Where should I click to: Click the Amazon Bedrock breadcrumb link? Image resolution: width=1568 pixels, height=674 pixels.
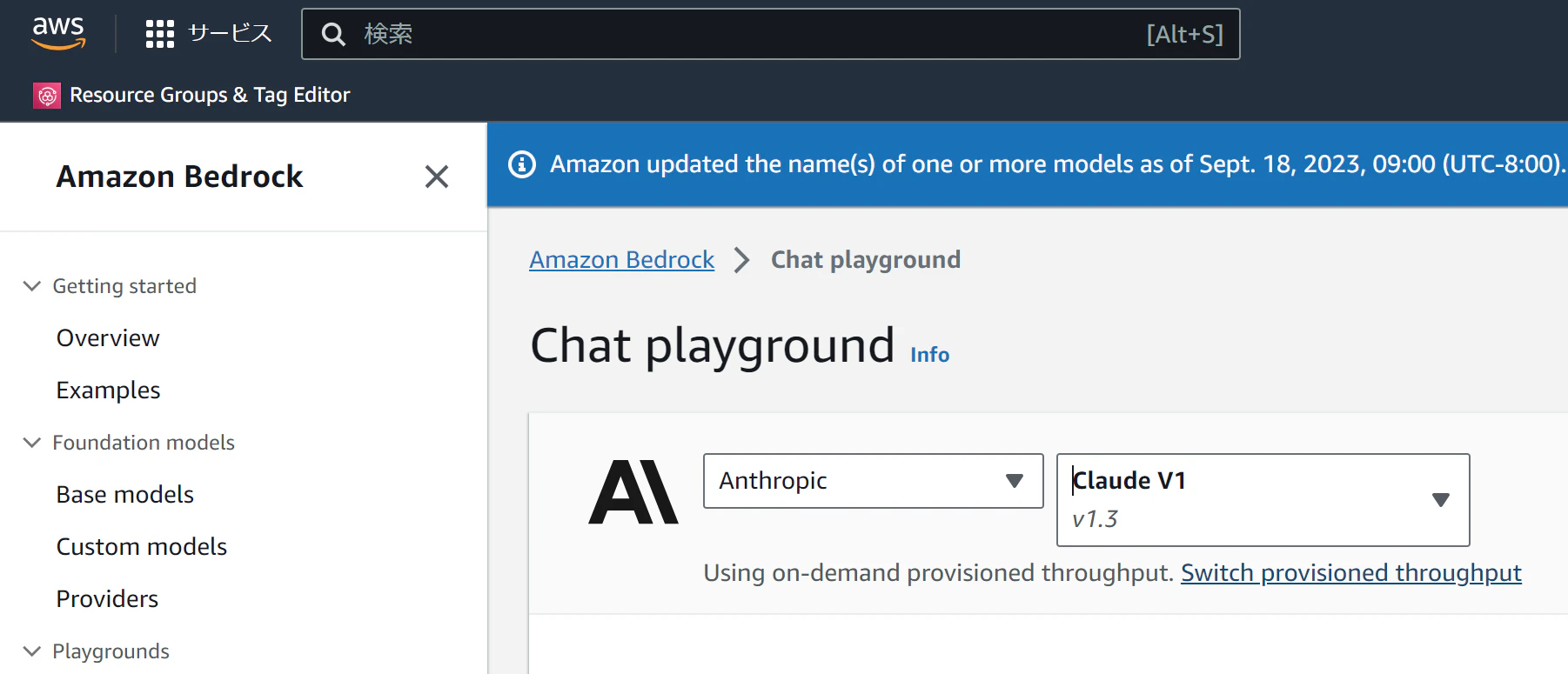coord(621,260)
